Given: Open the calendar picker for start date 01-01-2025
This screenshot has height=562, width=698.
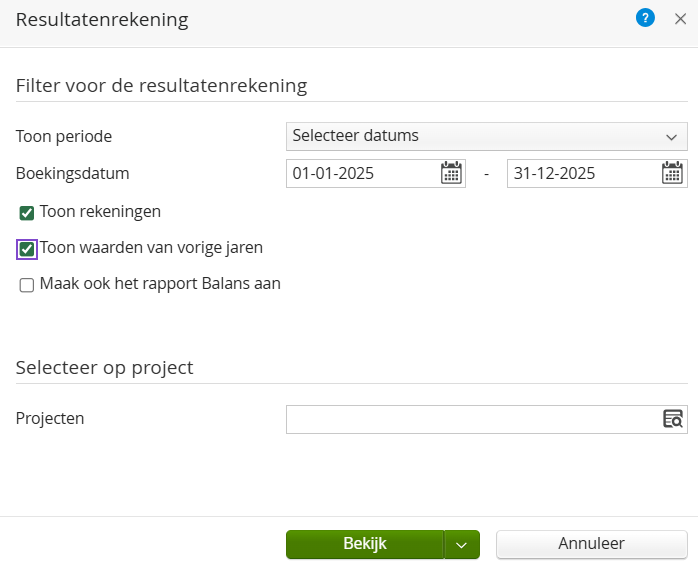Looking at the screenshot, I should point(452,173).
